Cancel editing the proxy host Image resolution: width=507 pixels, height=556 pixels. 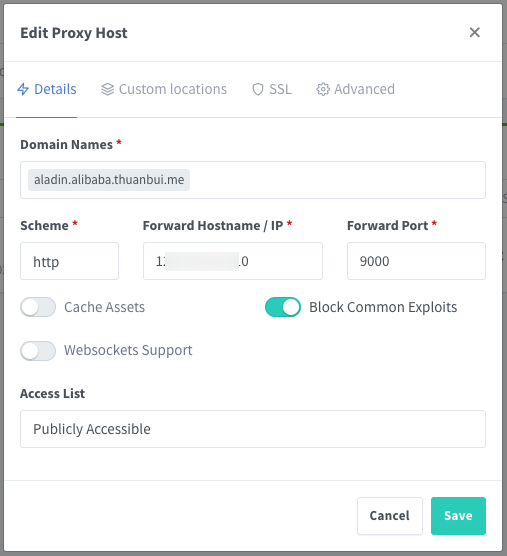pyautogui.click(x=390, y=516)
